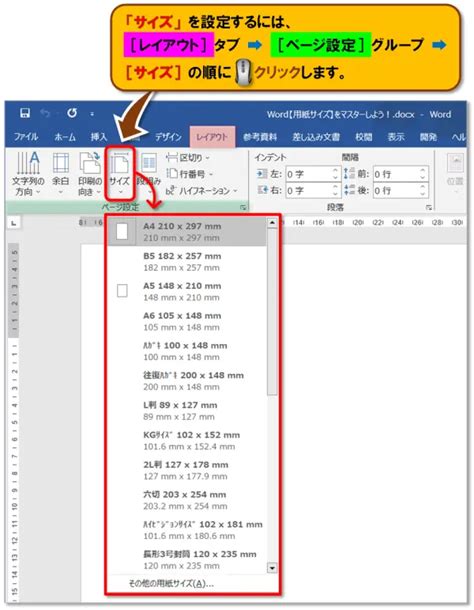Adjust the 左 indent spinner arrows
The height and width of the screenshot is (610, 474).
[x=335, y=174]
